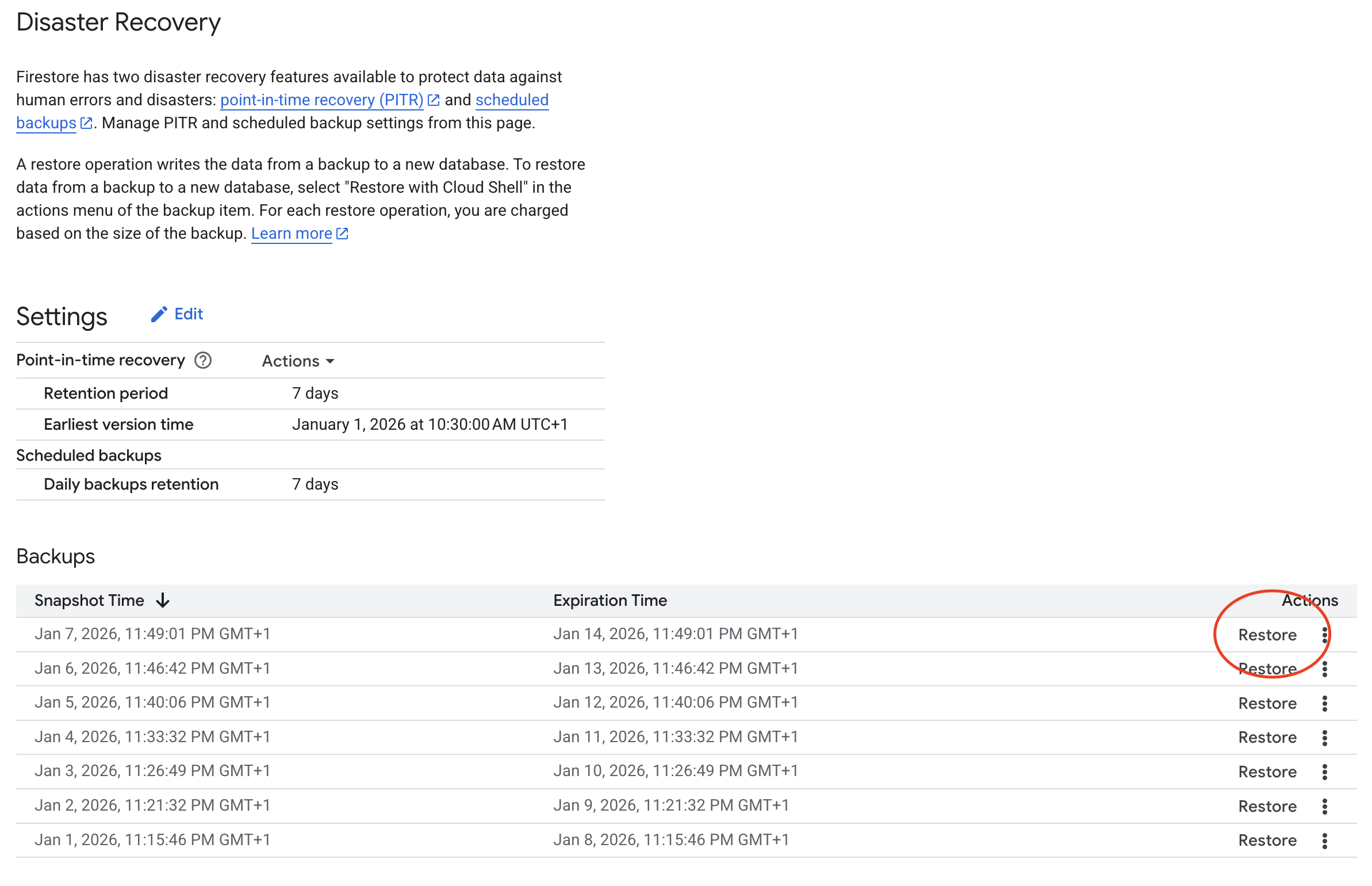This screenshot has width=1372, height=886.
Task: Sort by Snapshot Time arrow
Action: (163, 600)
